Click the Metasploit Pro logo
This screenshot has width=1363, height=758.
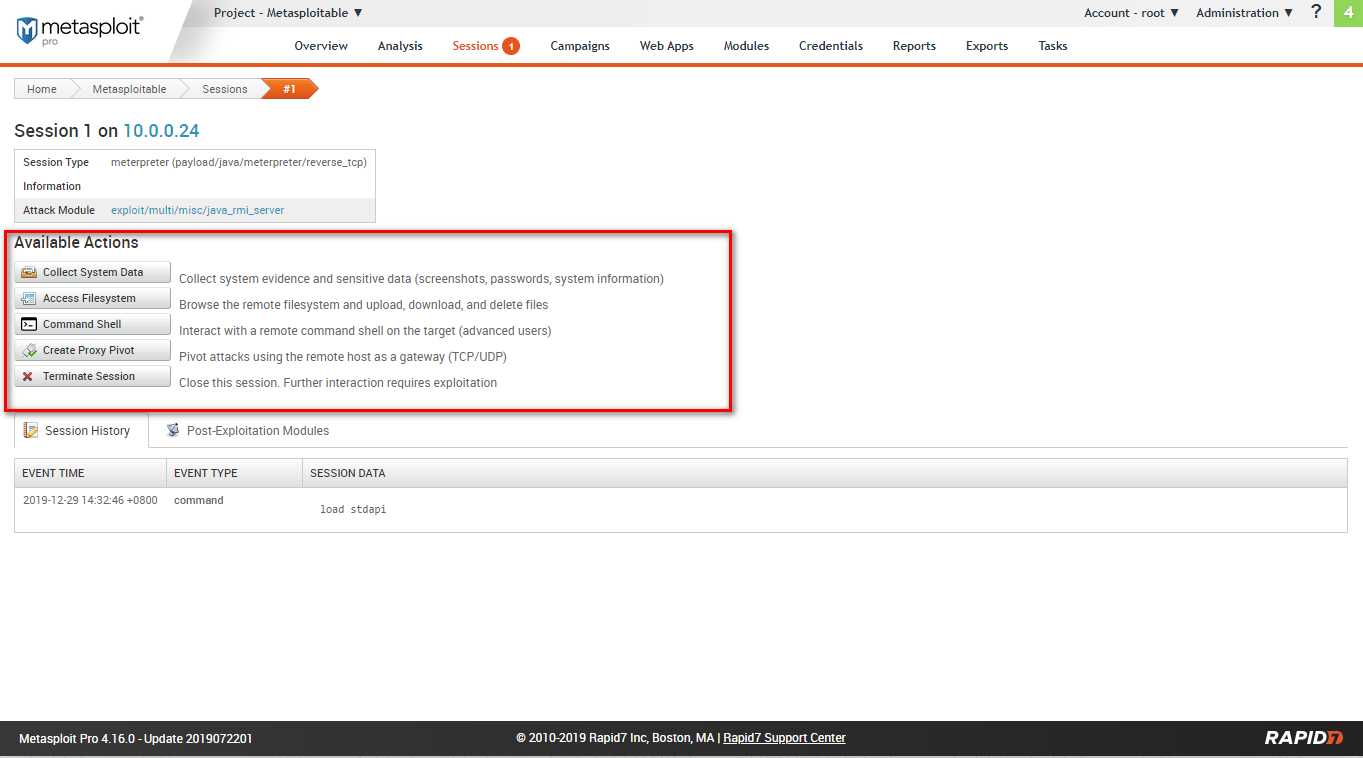79,29
